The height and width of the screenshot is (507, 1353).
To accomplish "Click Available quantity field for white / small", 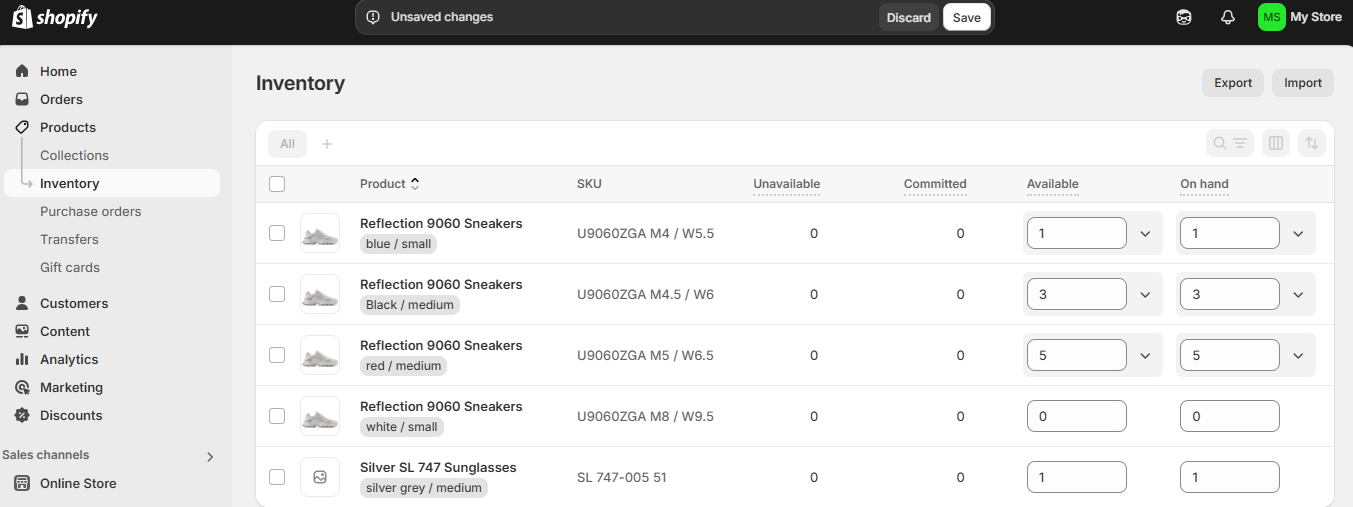I will [1076, 416].
